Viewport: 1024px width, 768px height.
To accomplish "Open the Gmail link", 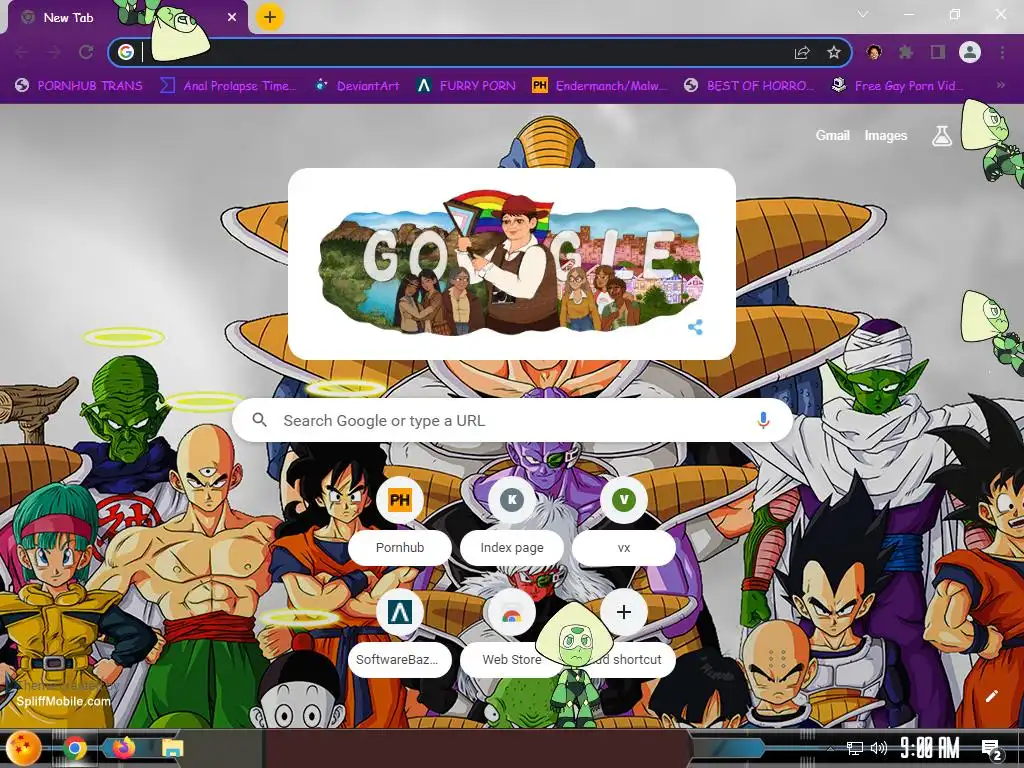I will coord(833,135).
